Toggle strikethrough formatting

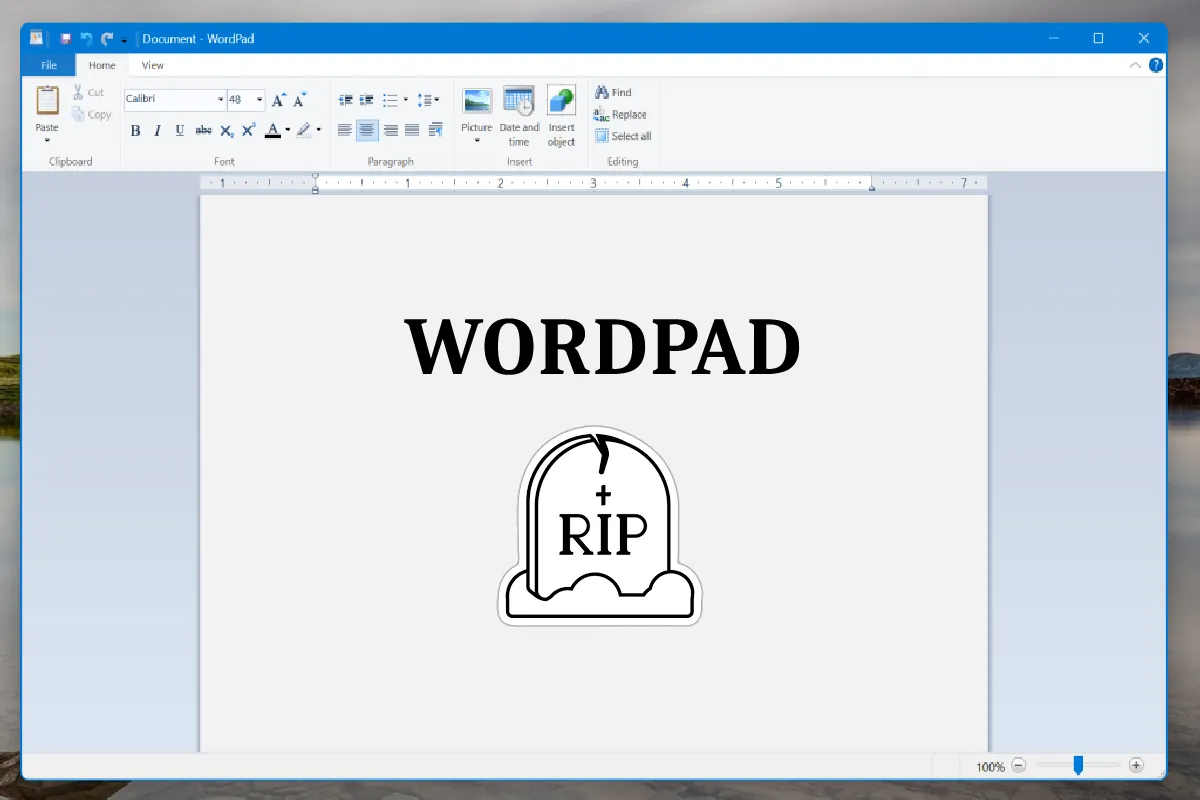[204, 130]
